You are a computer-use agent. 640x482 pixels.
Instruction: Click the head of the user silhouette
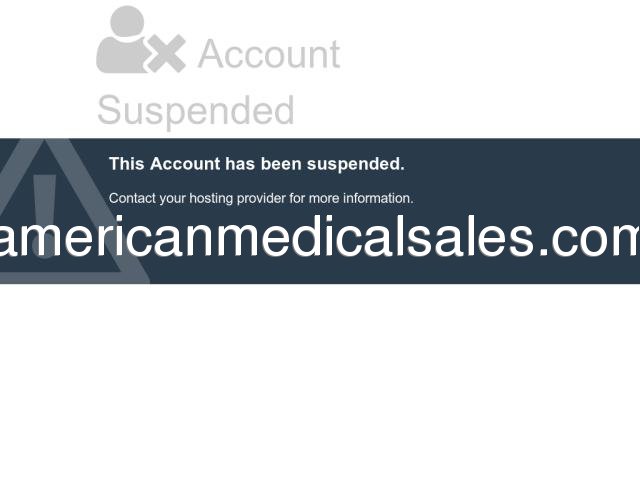point(127,21)
